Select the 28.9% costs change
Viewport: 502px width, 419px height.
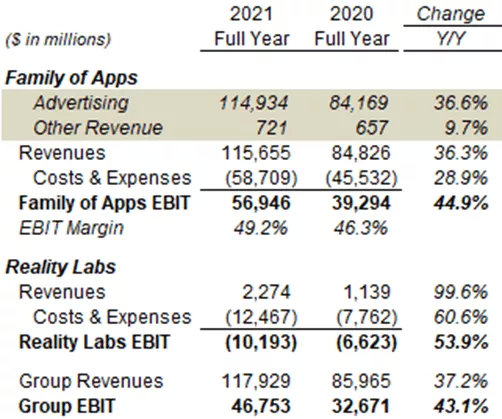(x=461, y=178)
